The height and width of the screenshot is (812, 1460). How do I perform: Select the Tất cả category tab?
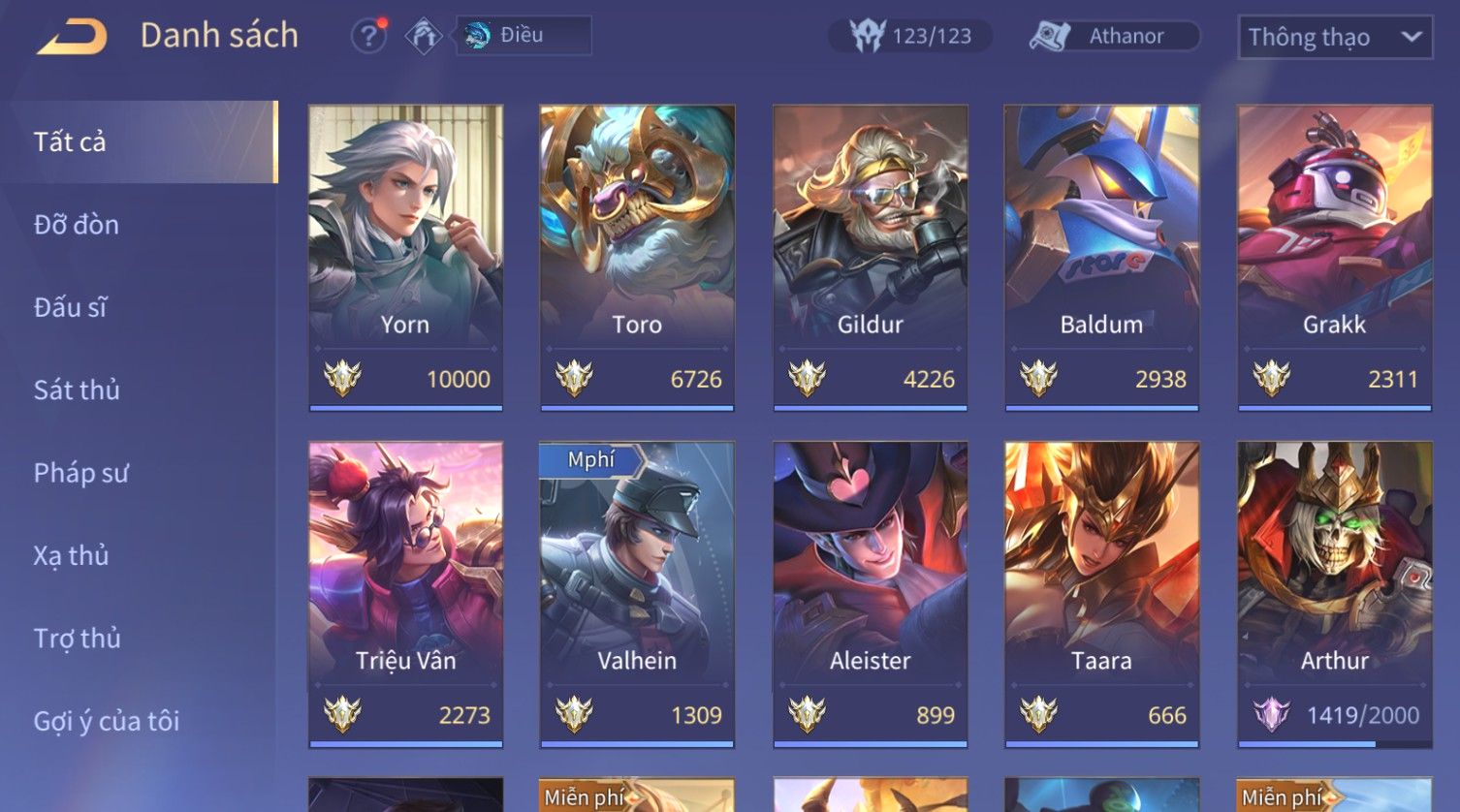139,141
